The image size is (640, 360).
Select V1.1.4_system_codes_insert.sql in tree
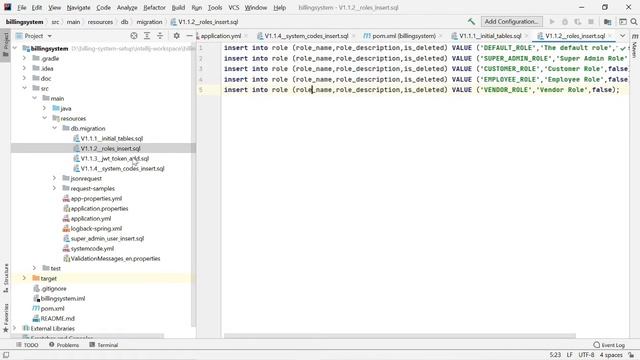(122, 169)
